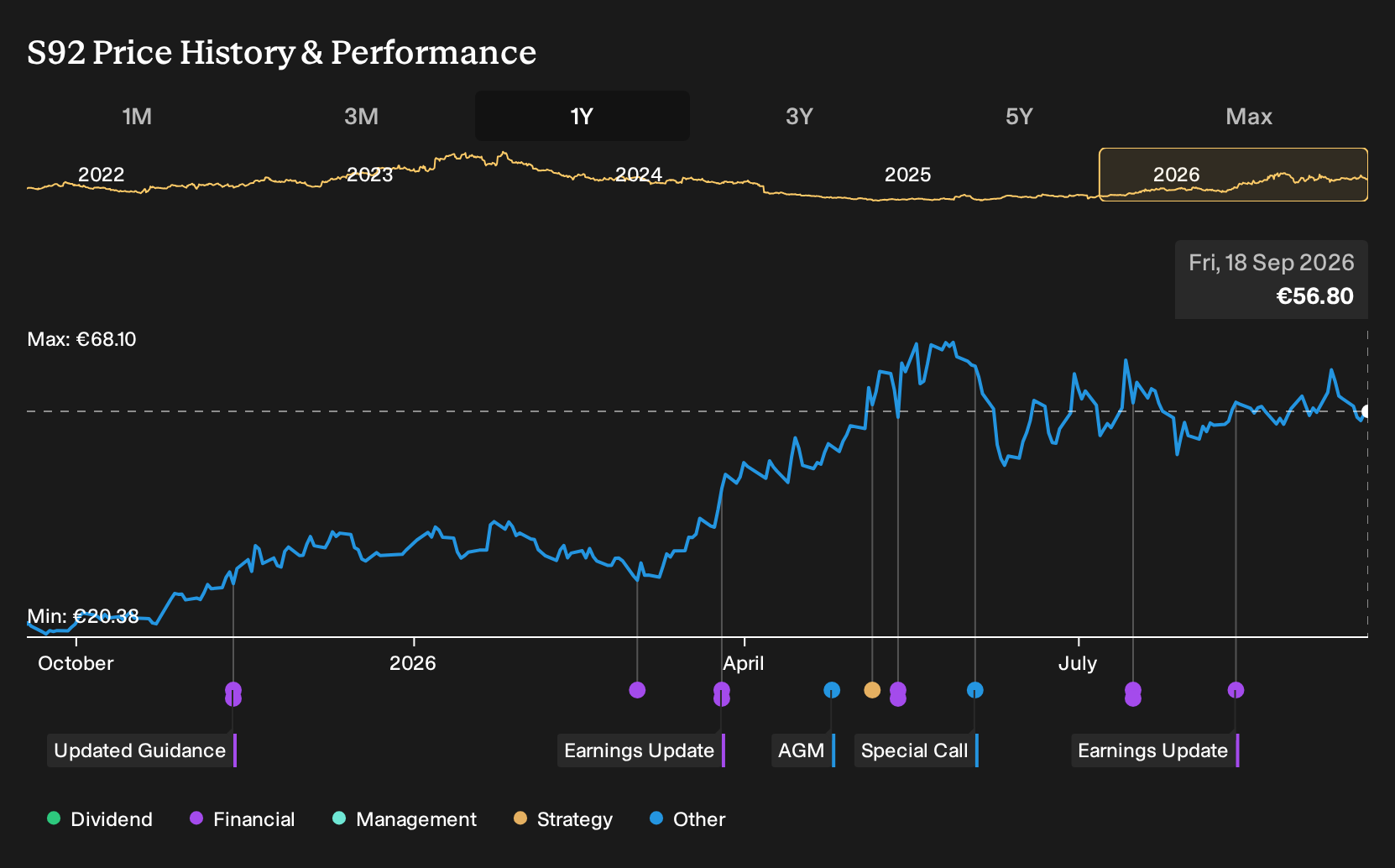1395x868 pixels.
Task: Click the 2022 year in overview chart
Action: (x=101, y=175)
